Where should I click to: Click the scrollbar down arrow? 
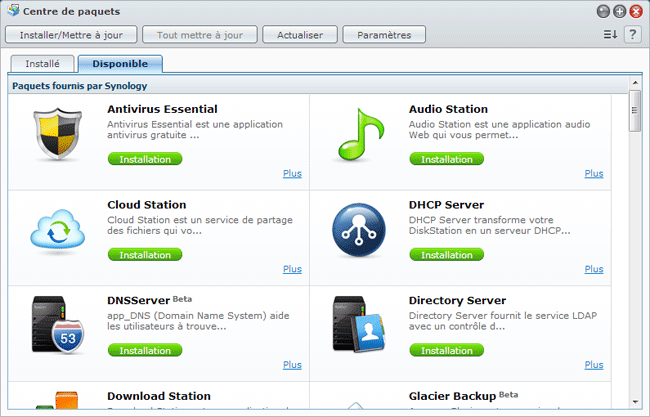[635, 402]
